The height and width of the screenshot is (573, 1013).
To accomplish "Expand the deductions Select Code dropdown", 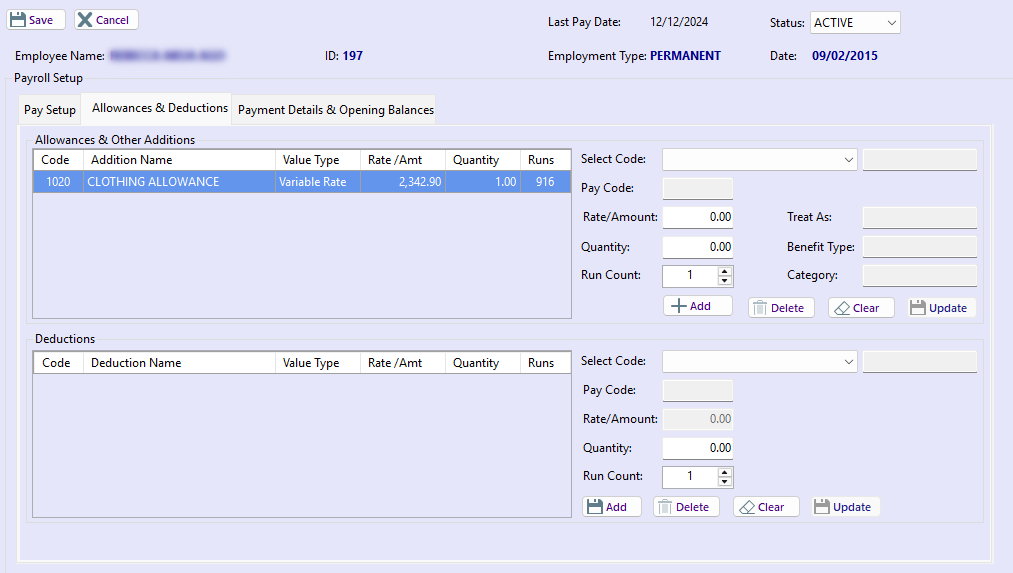I will [x=849, y=361].
